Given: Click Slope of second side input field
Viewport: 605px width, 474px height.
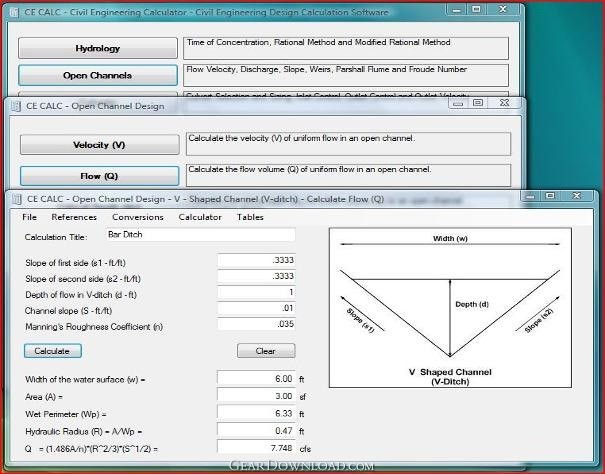Looking at the screenshot, I should [256, 276].
